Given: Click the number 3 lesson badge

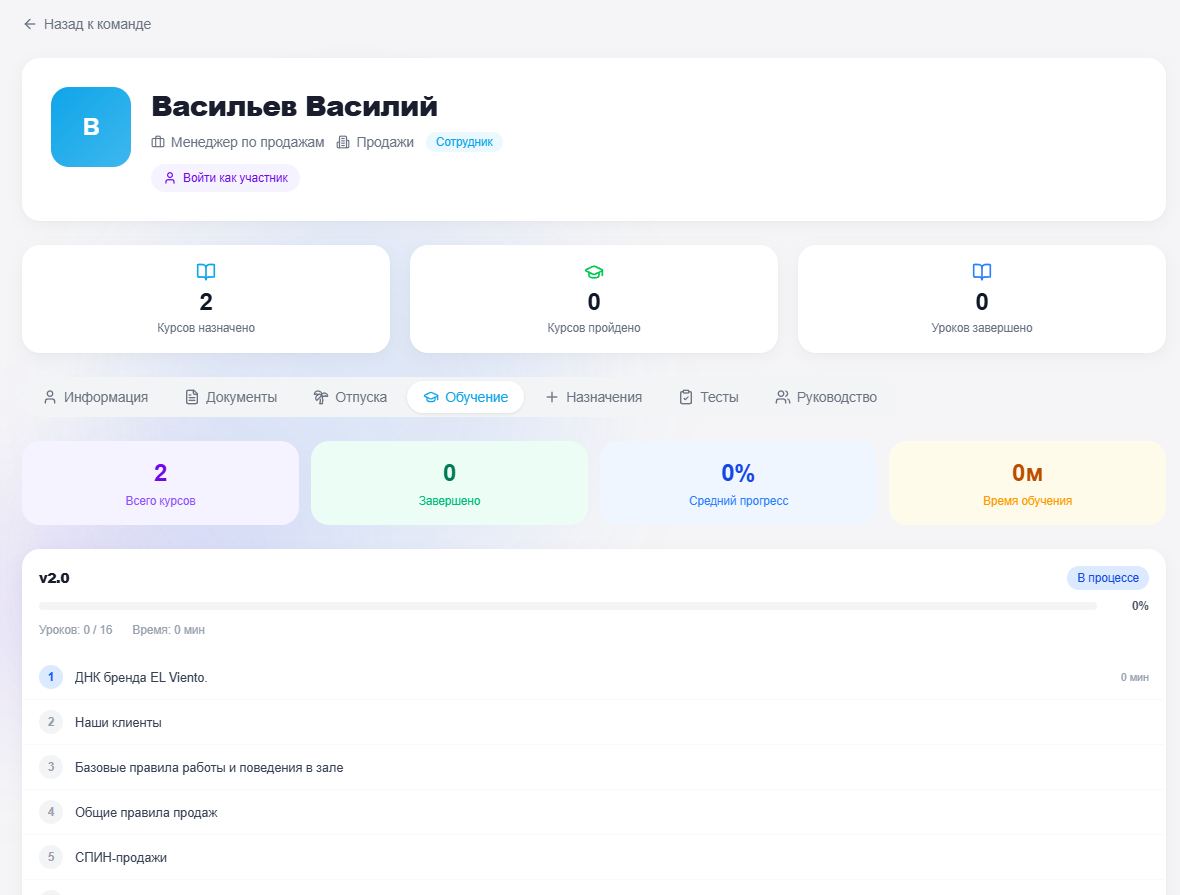Looking at the screenshot, I should click(51, 768).
